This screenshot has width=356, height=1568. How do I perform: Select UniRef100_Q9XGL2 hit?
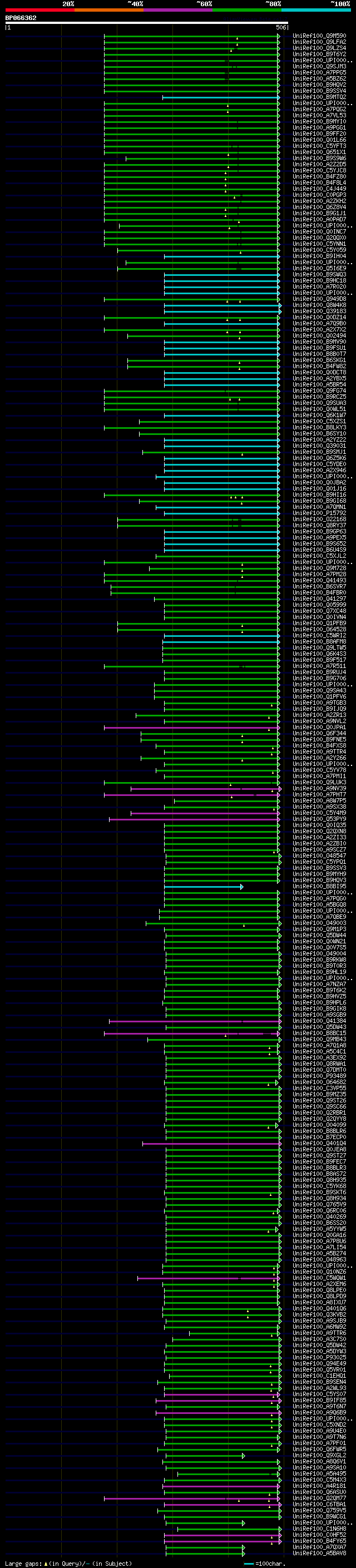tap(319, 1456)
